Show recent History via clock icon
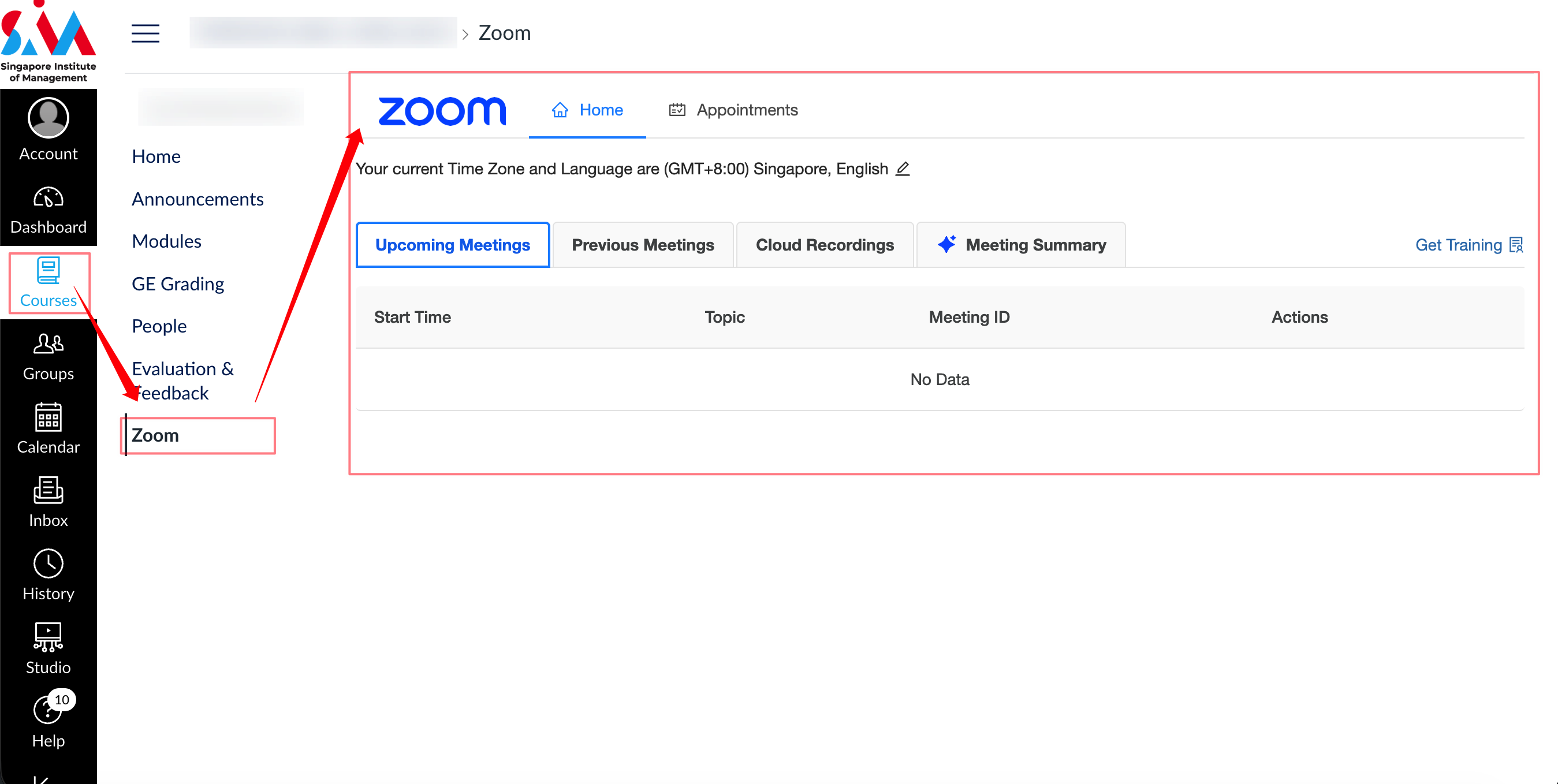 (x=49, y=564)
